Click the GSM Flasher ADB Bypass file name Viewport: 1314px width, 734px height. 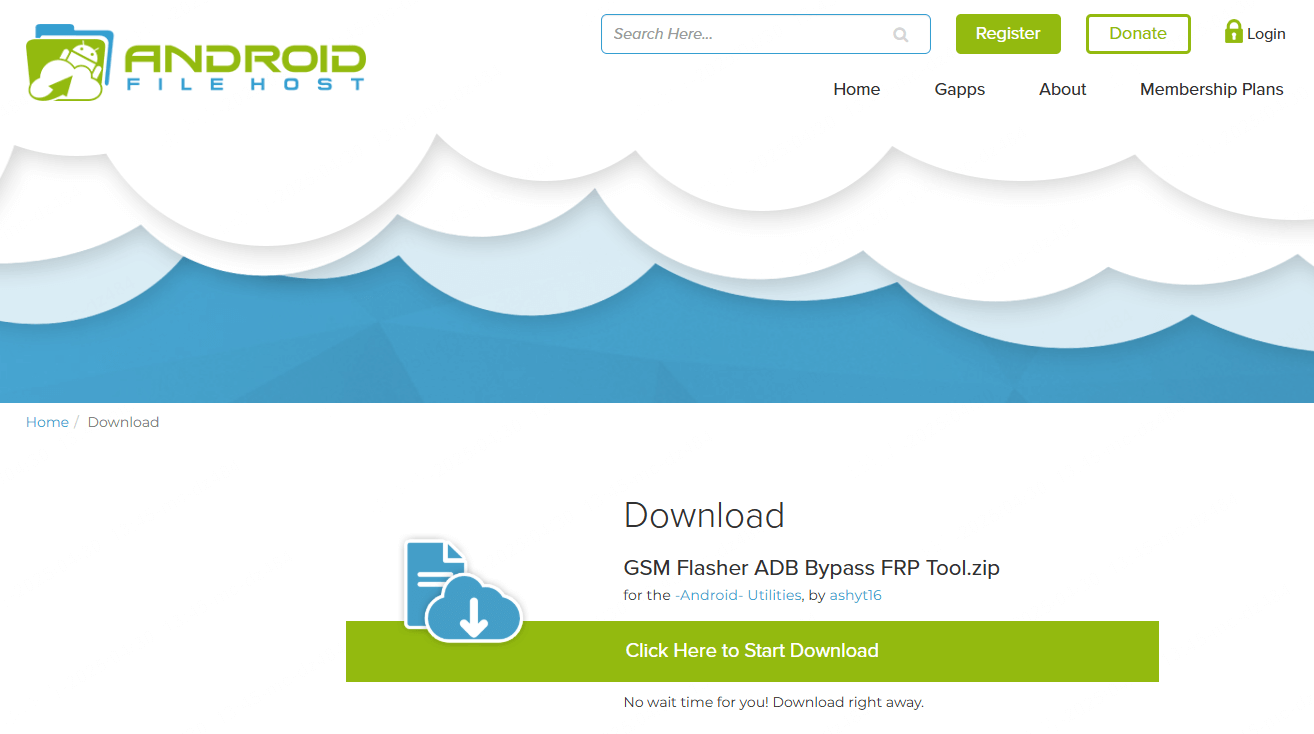click(x=812, y=568)
